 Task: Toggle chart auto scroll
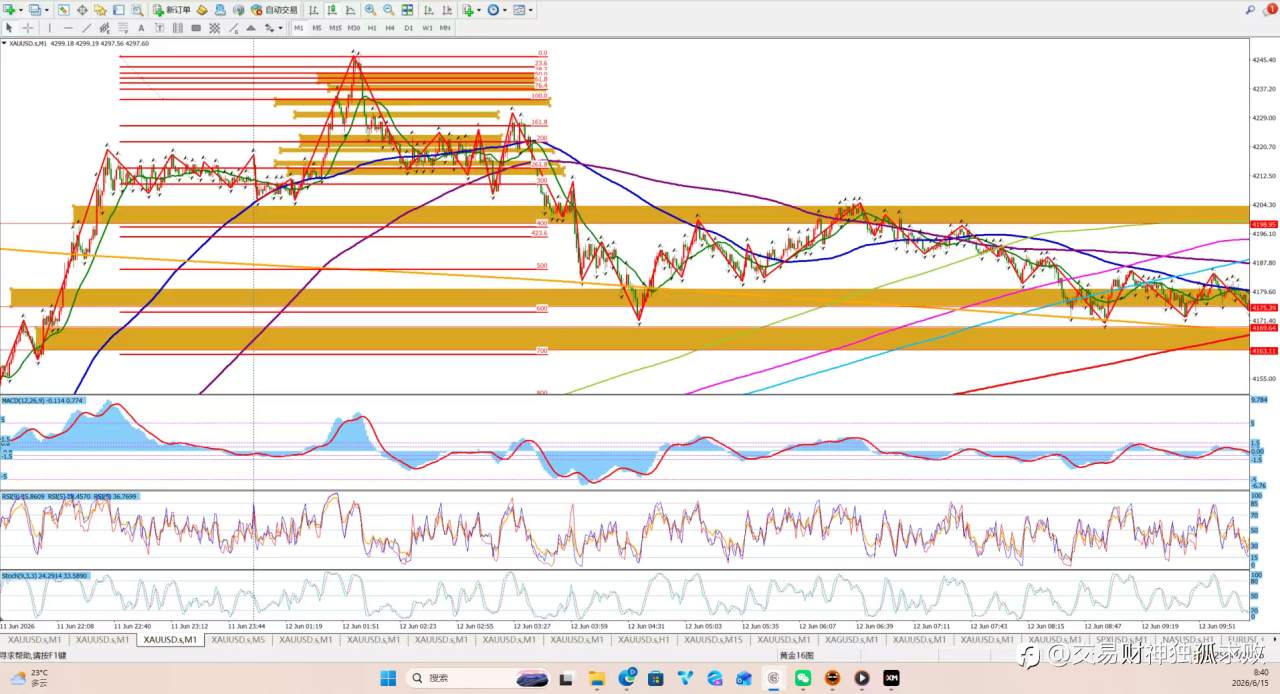pyautogui.click(x=427, y=10)
